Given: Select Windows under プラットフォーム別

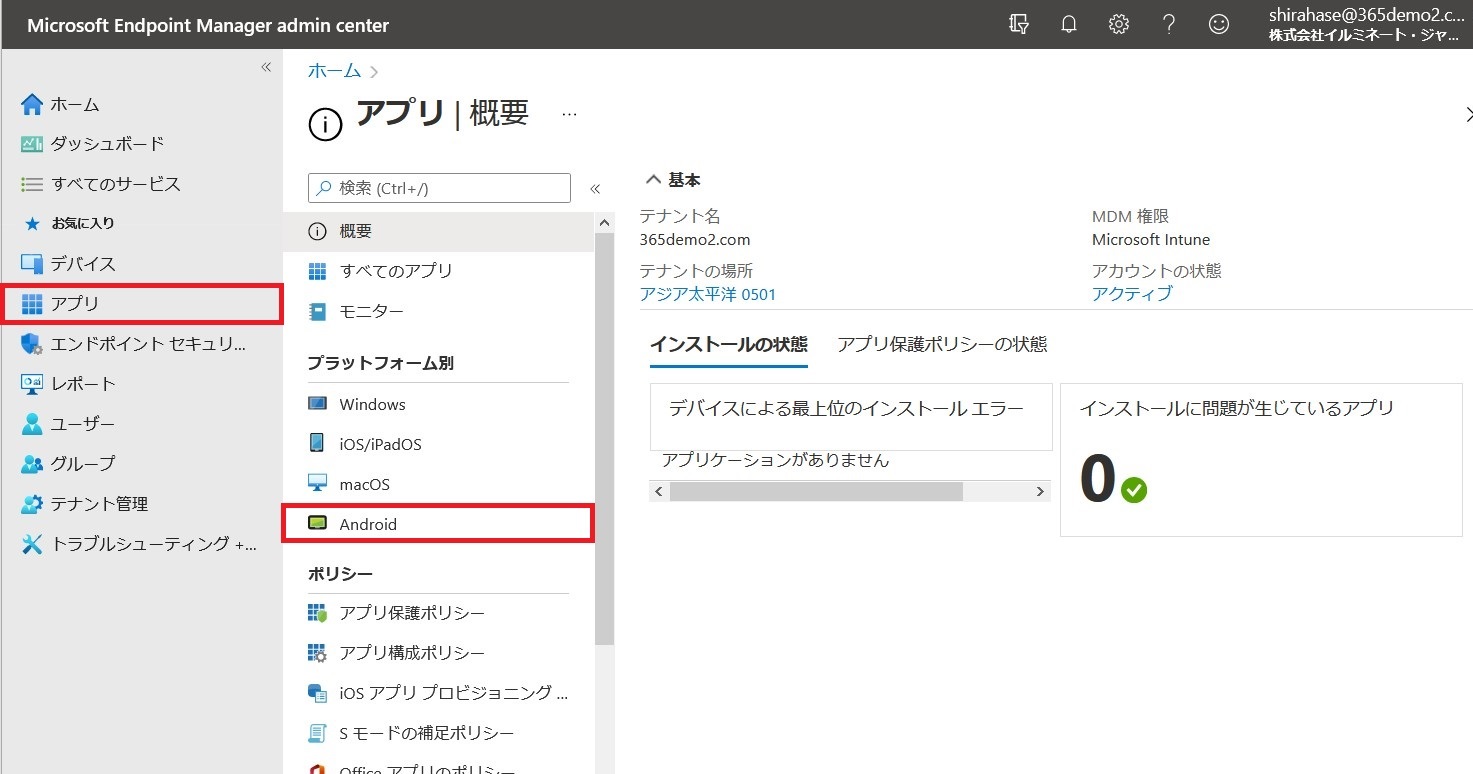Looking at the screenshot, I should [372, 404].
